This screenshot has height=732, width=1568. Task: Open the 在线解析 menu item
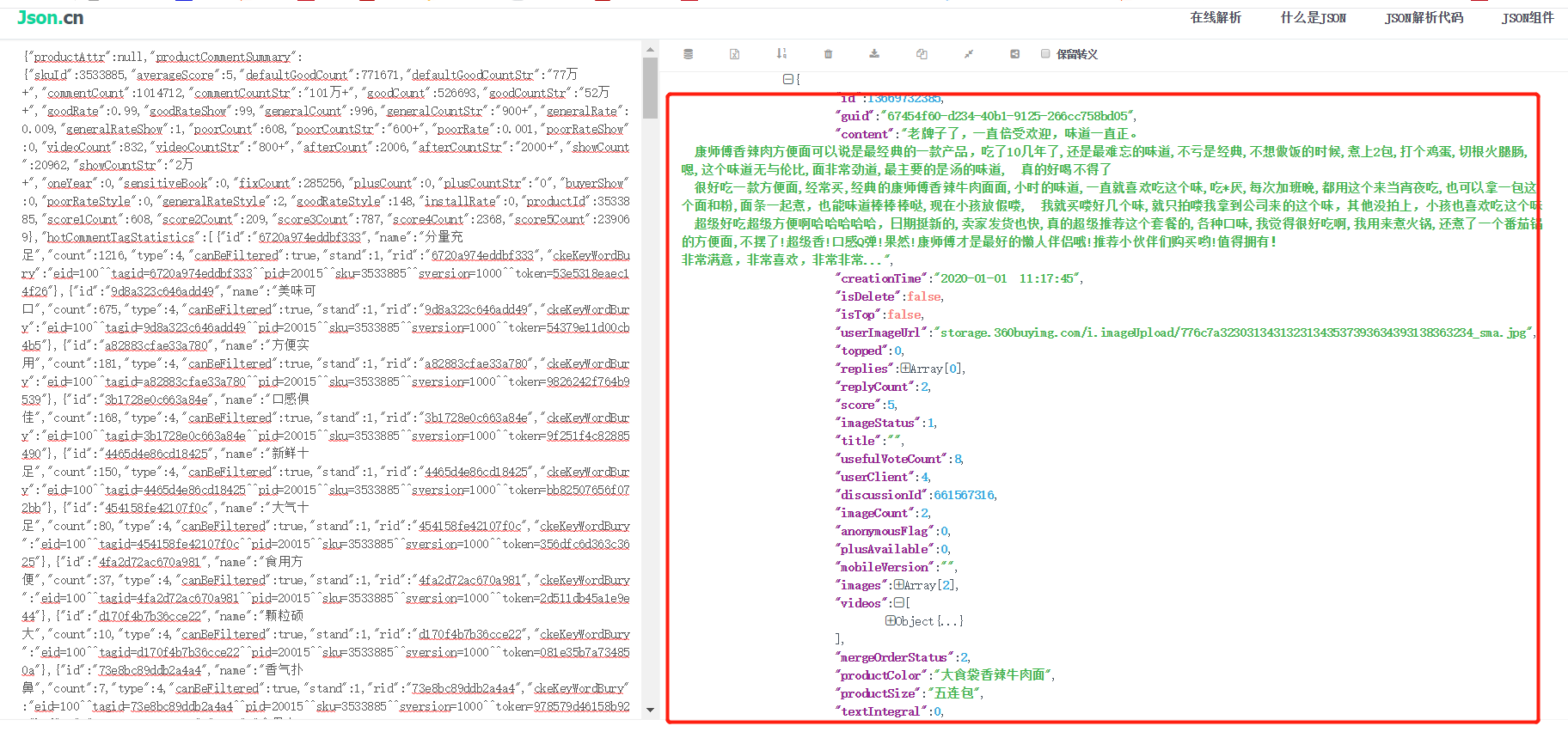[1216, 18]
